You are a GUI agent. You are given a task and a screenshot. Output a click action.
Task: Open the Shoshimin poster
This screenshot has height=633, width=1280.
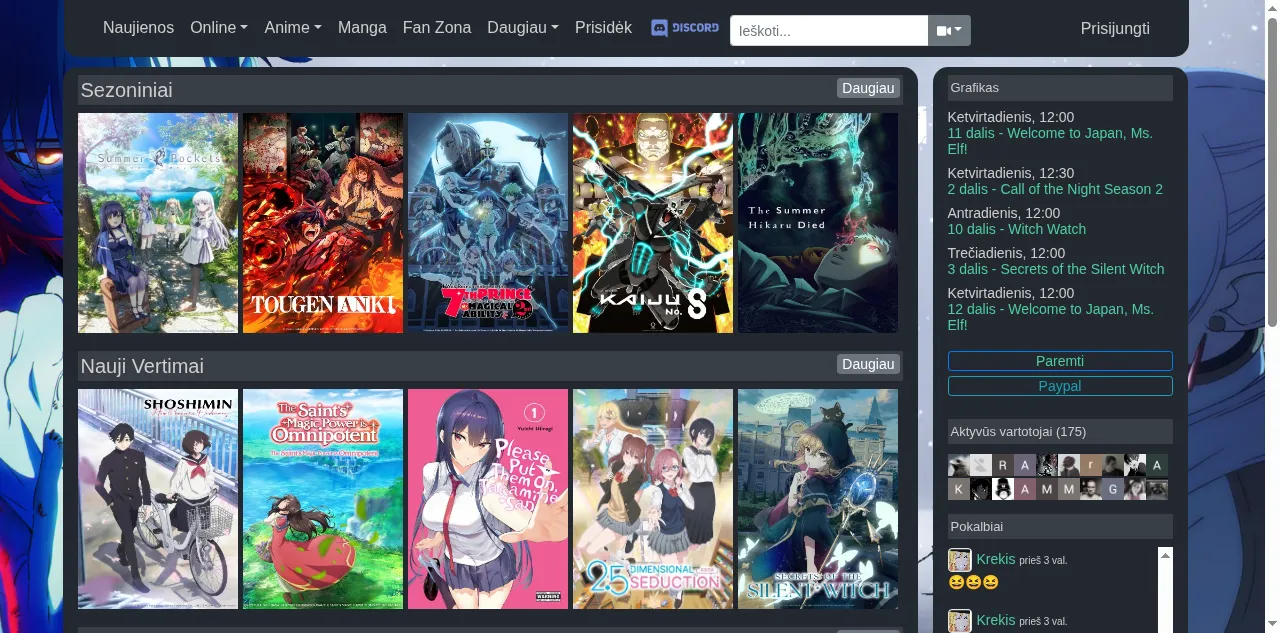point(158,499)
